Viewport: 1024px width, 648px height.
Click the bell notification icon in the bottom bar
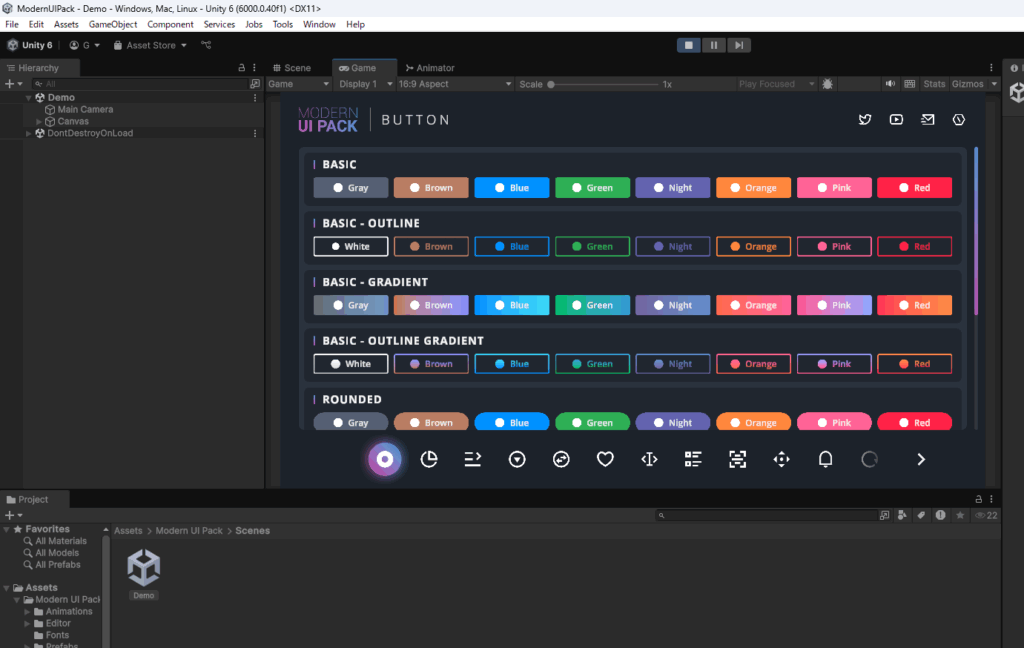tap(825, 459)
